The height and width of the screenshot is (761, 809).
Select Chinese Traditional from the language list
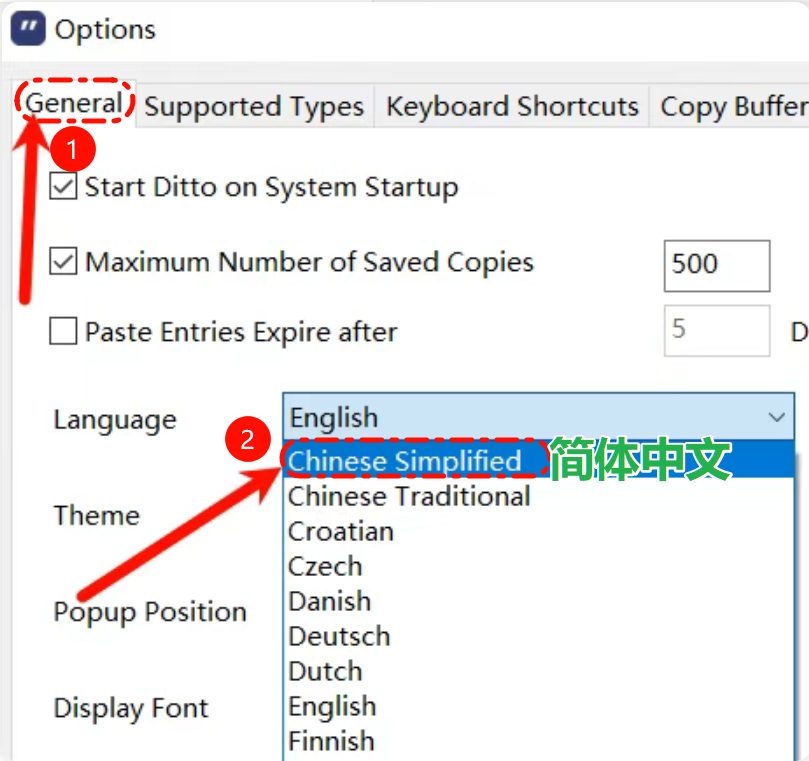click(x=538, y=496)
